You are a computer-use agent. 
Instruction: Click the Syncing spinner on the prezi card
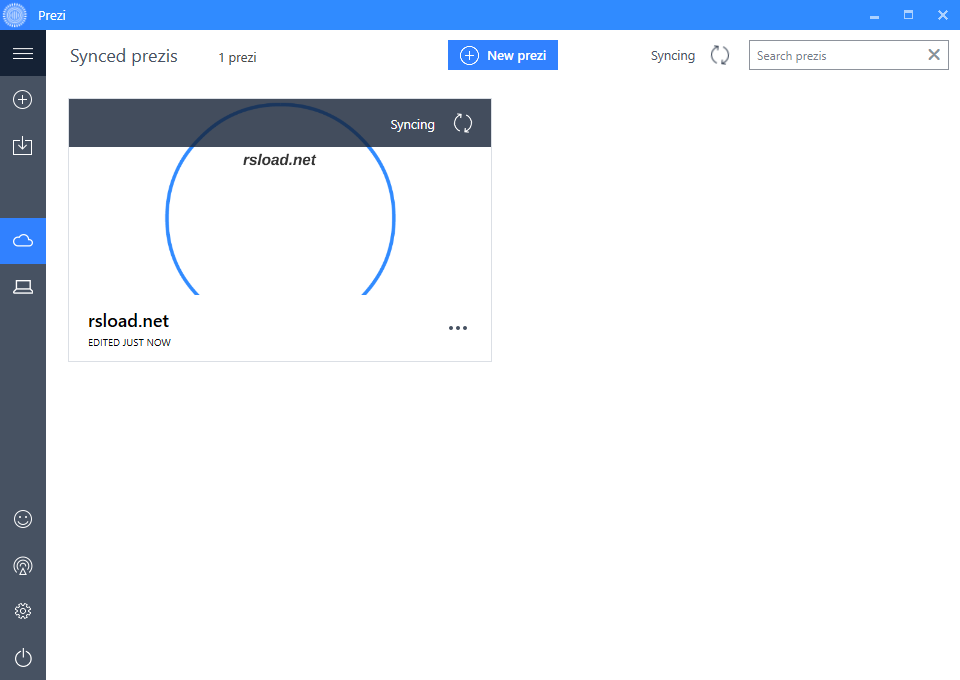tap(462, 123)
